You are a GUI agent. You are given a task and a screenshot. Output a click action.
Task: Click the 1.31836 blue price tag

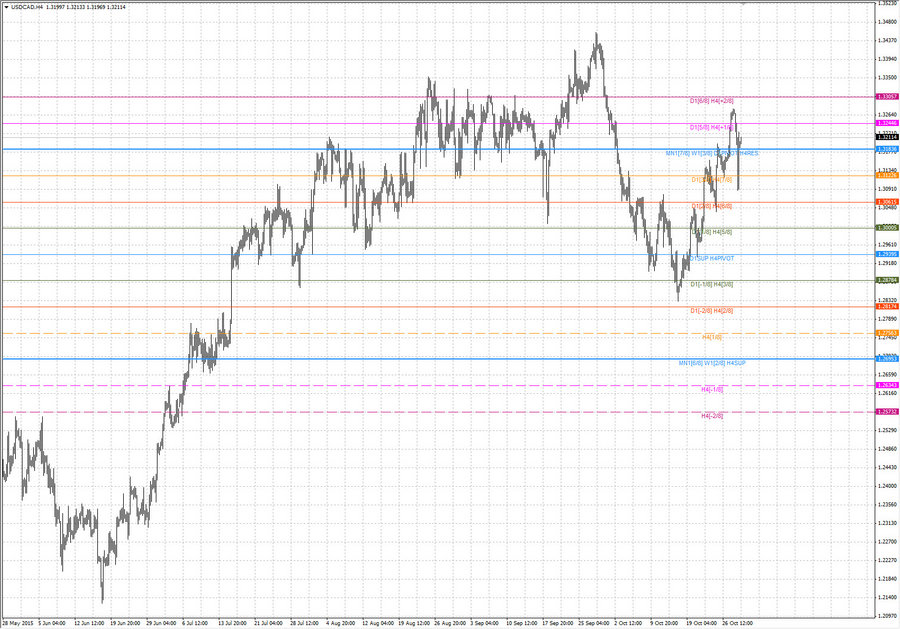pos(887,149)
